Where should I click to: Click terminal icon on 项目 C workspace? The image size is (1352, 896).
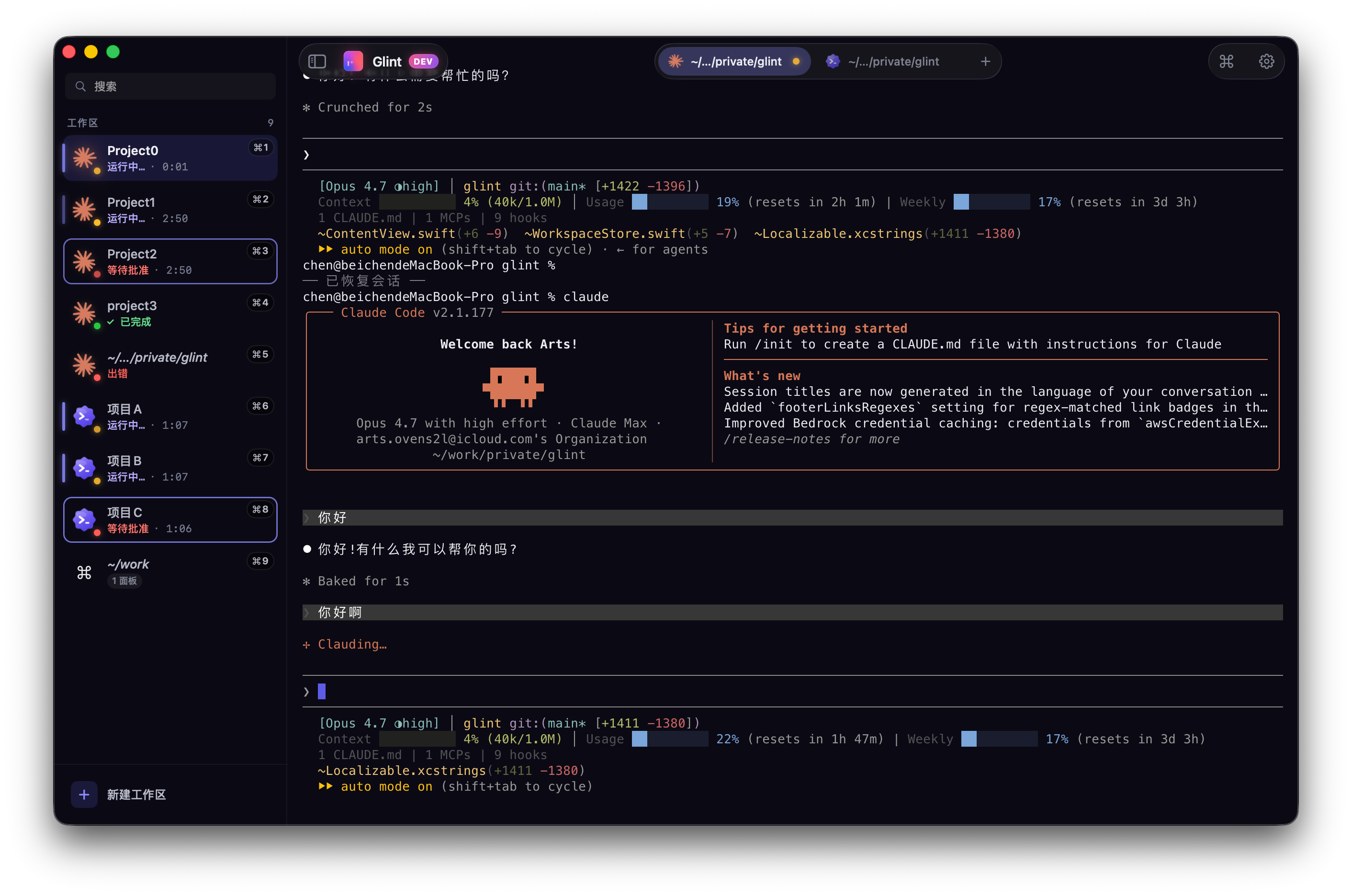click(85, 520)
